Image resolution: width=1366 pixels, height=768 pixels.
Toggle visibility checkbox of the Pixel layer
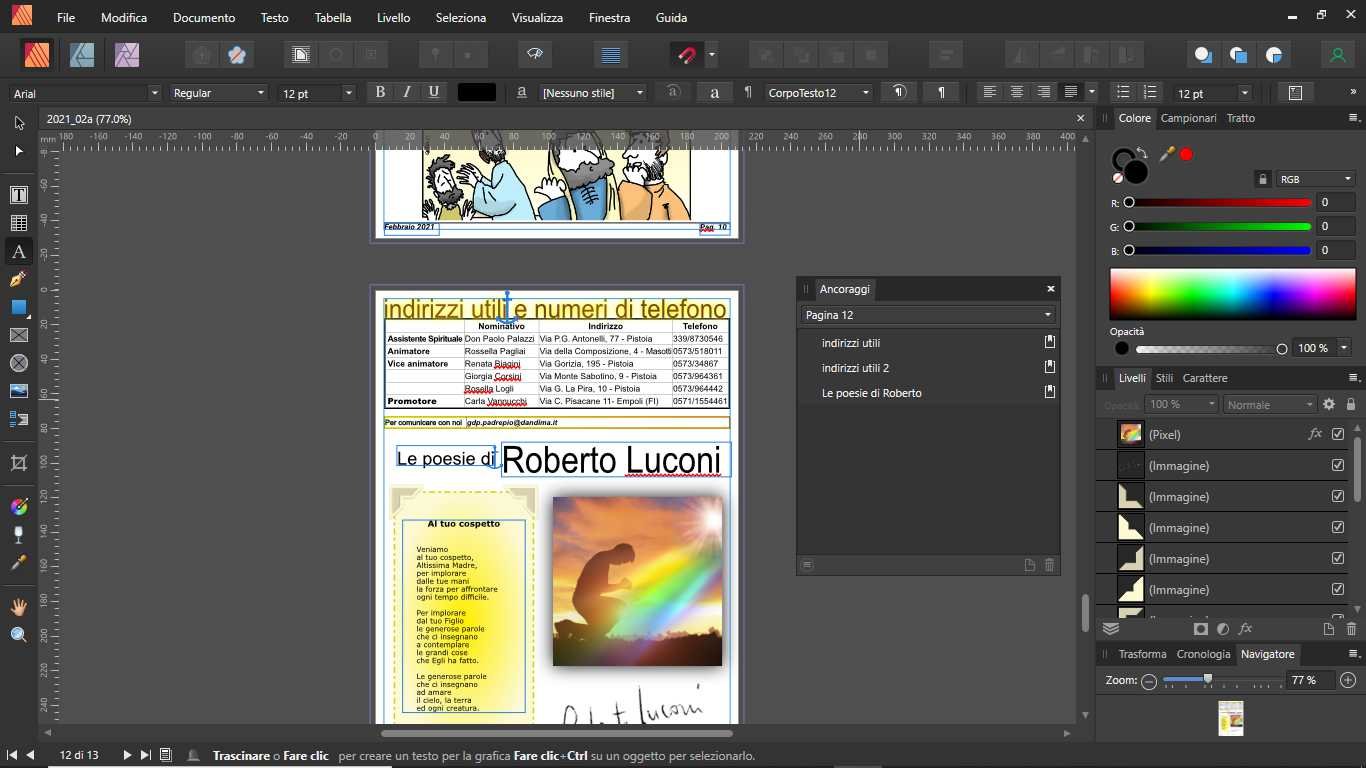tap(1338, 434)
